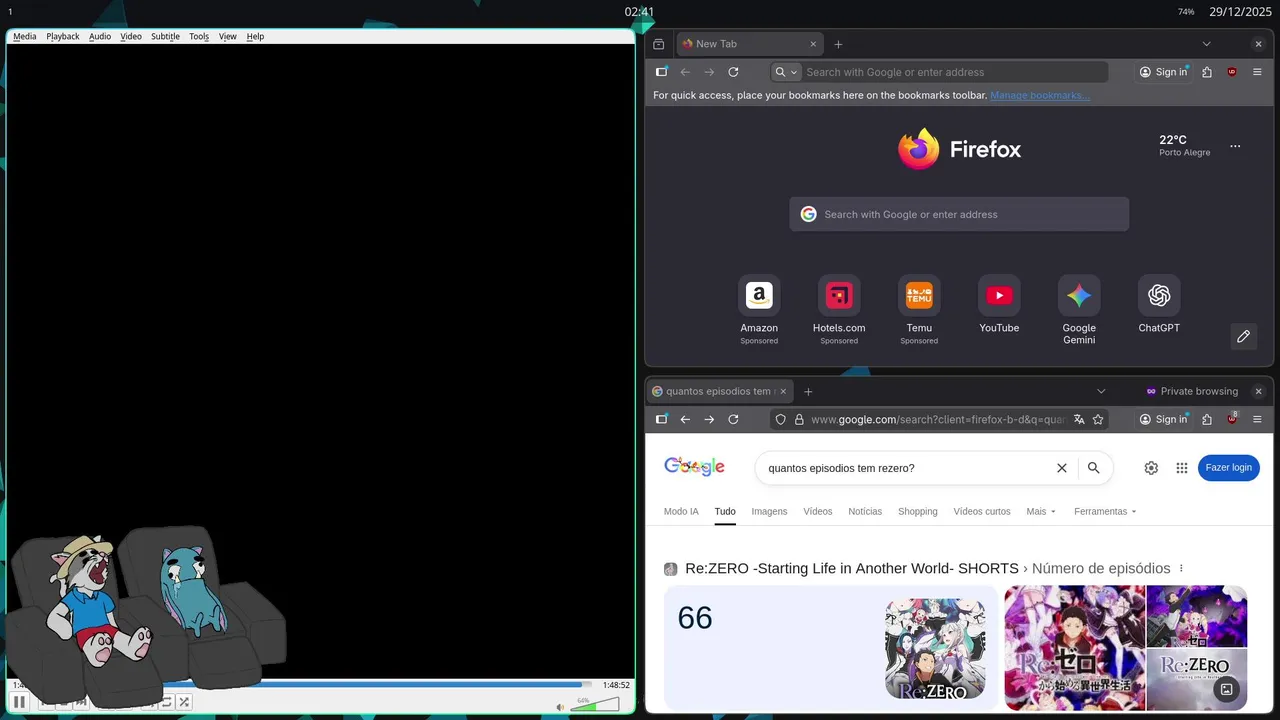Clear the Google search query
1280x720 pixels.
coord(1062,468)
